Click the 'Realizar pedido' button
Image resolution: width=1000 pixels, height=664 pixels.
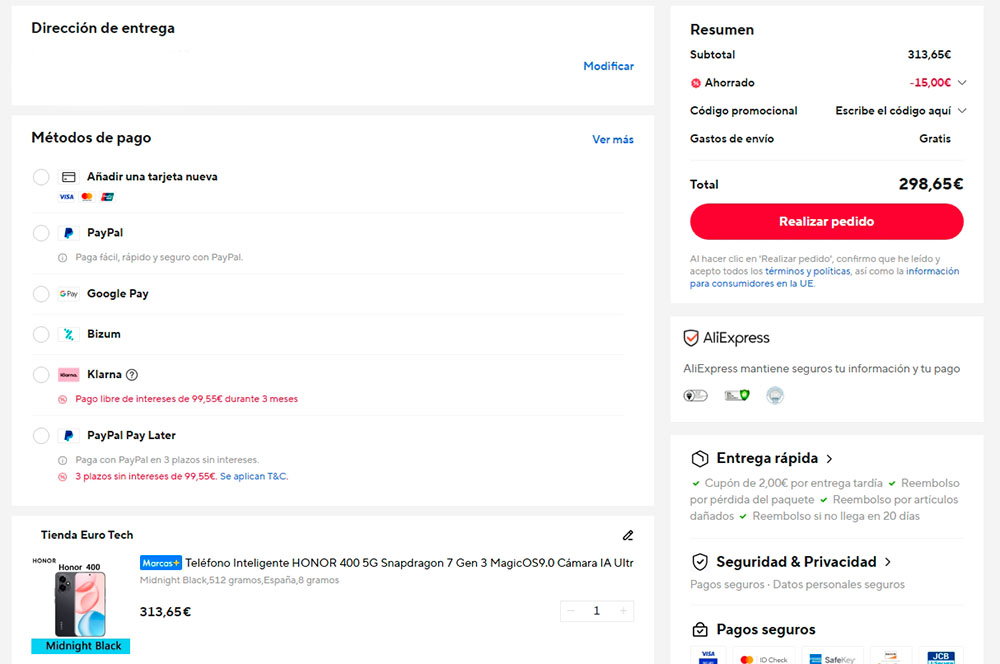(827, 221)
